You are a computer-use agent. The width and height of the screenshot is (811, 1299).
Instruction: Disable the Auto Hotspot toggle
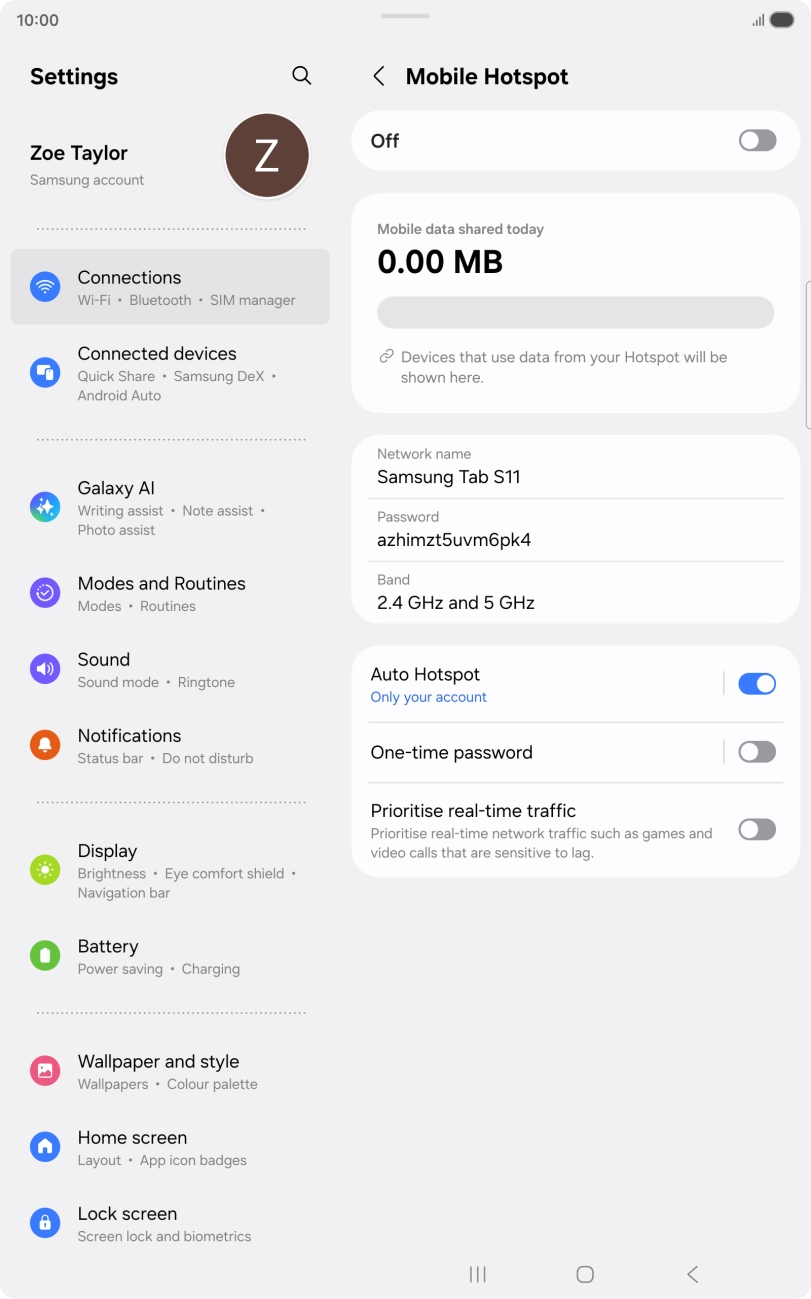click(757, 684)
